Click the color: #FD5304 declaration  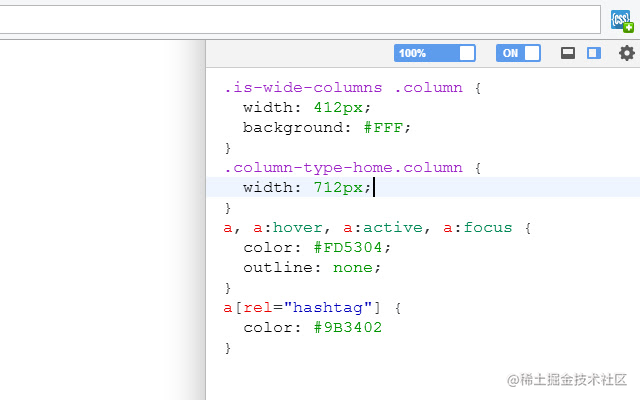pos(317,248)
